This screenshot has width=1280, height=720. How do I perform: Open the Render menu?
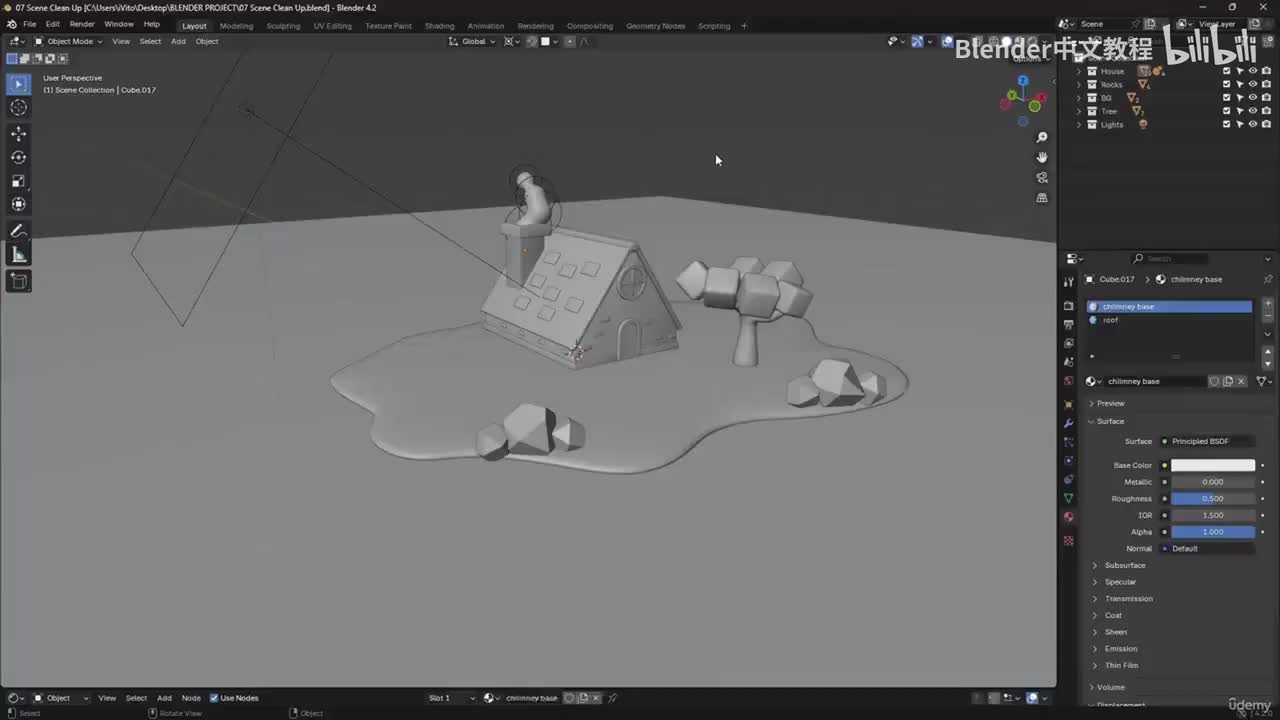click(82, 24)
